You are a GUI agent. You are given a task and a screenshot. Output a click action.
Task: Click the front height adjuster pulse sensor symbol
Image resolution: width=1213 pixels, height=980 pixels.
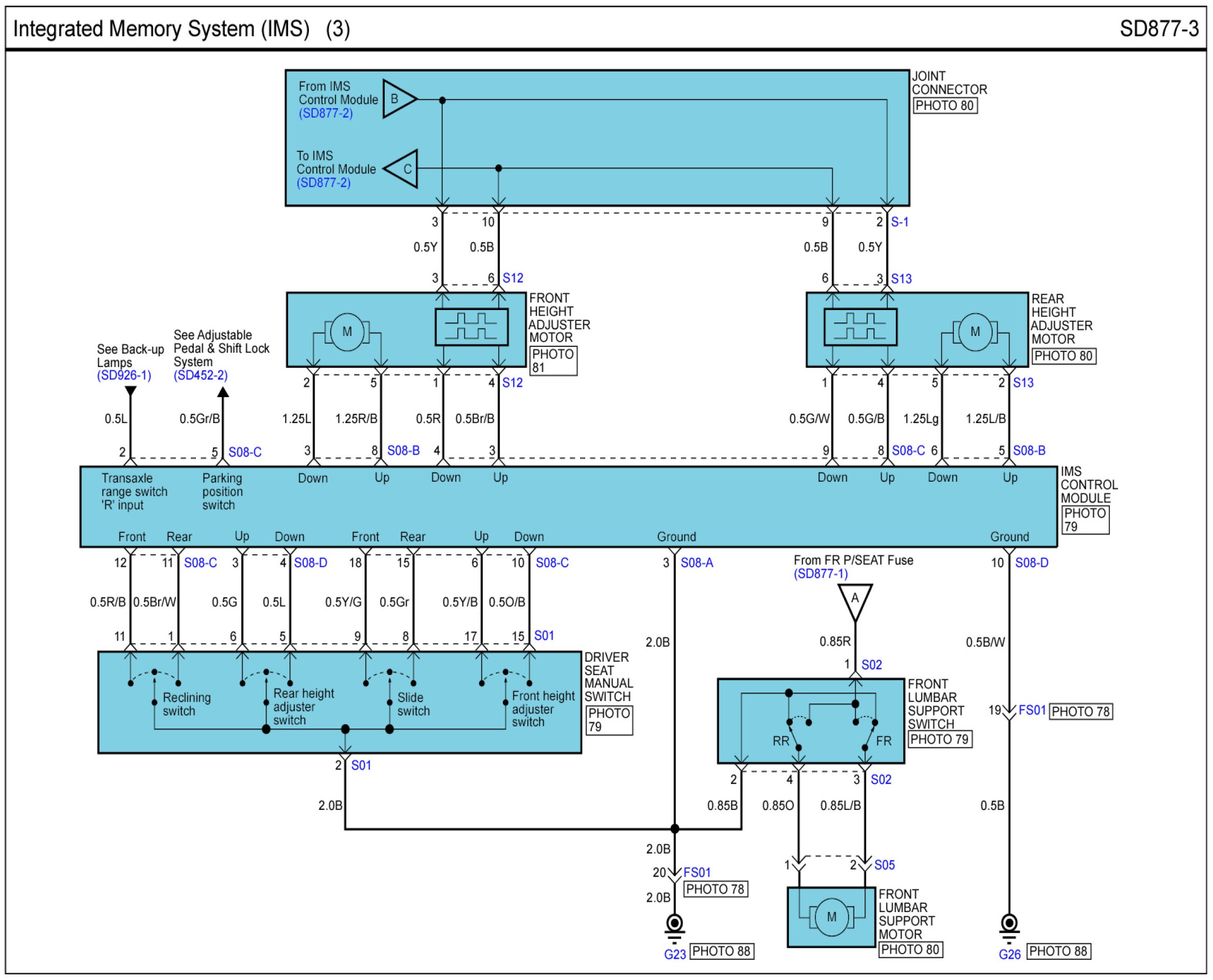[x=471, y=327]
